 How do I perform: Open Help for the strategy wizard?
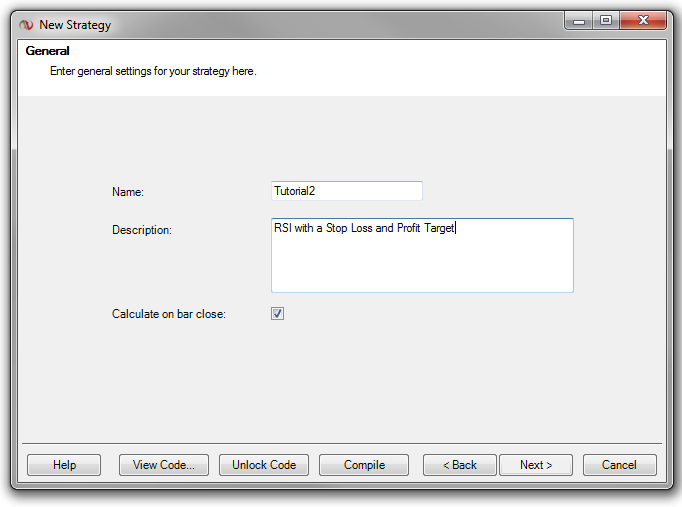click(64, 465)
